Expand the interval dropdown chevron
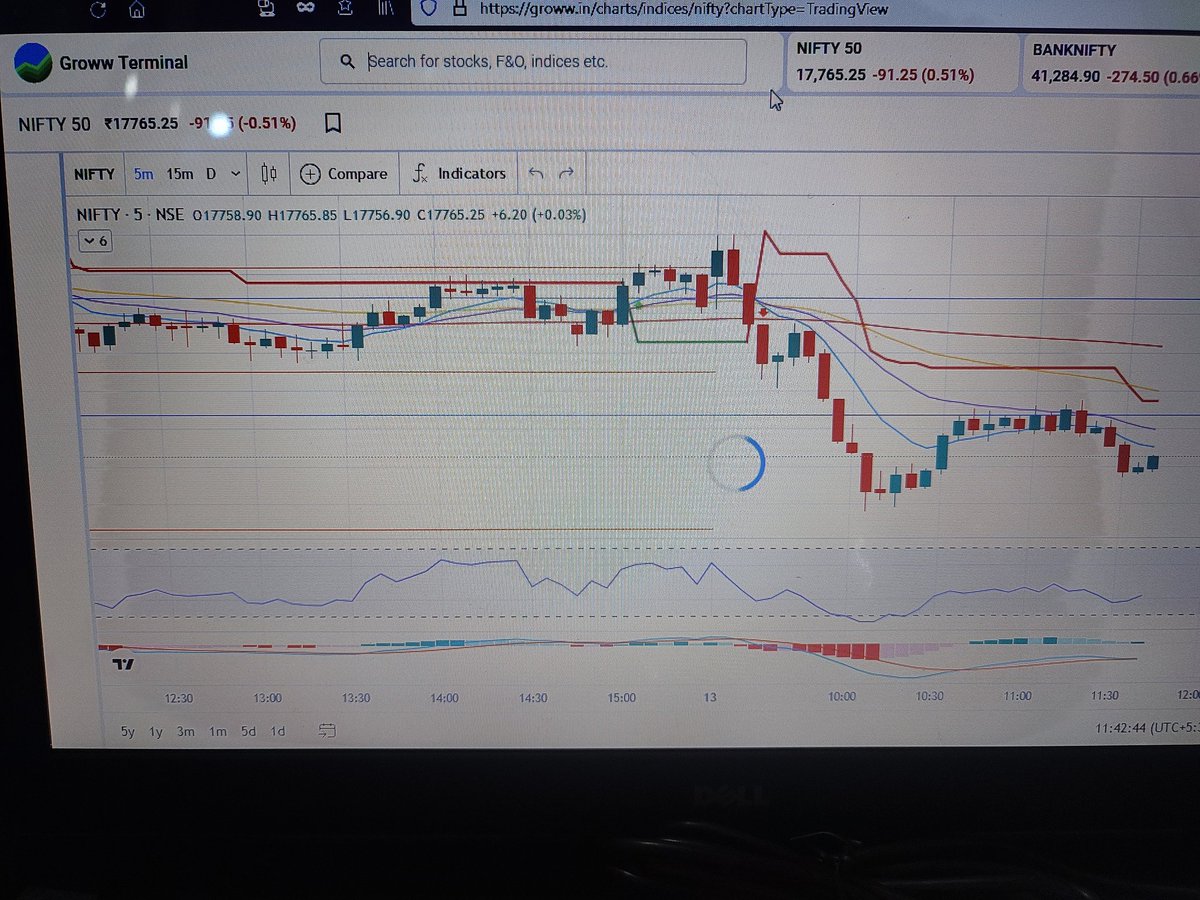Image resolution: width=1200 pixels, height=900 pixels. [236, 174]
